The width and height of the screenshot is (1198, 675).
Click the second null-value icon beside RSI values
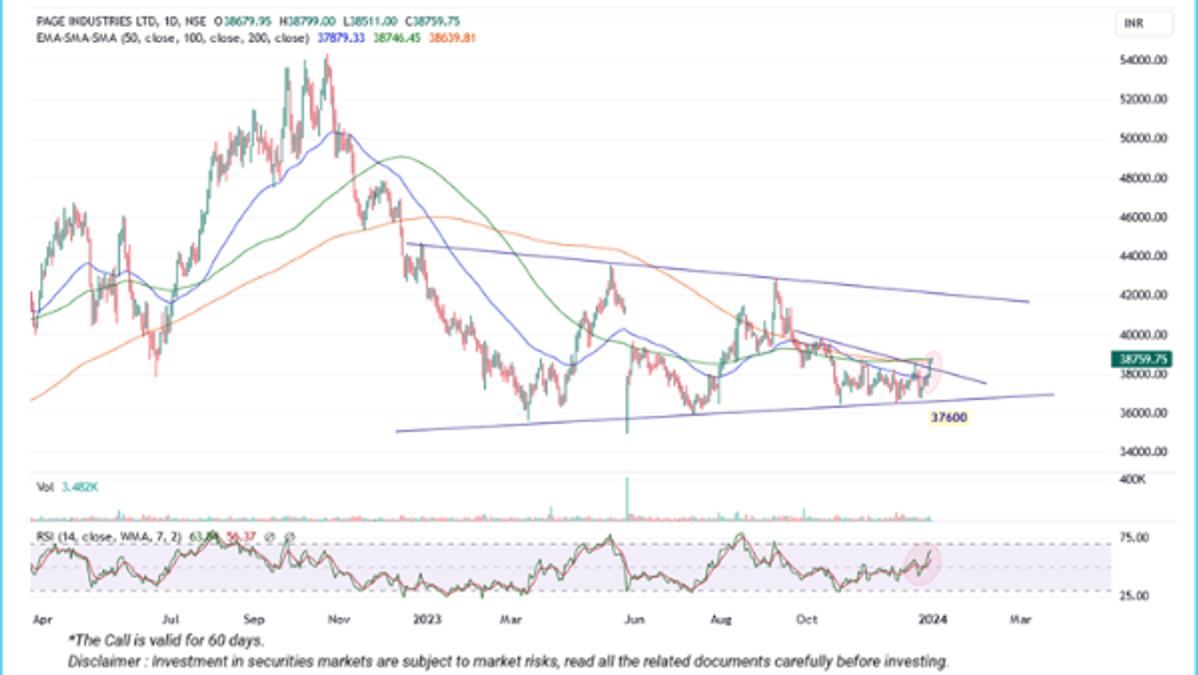289,538
